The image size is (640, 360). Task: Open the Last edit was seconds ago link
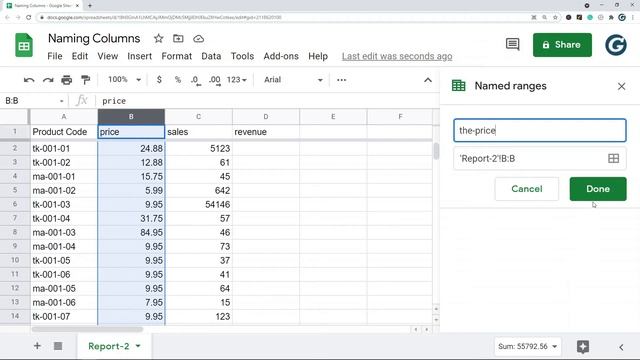tap(397, 56)
